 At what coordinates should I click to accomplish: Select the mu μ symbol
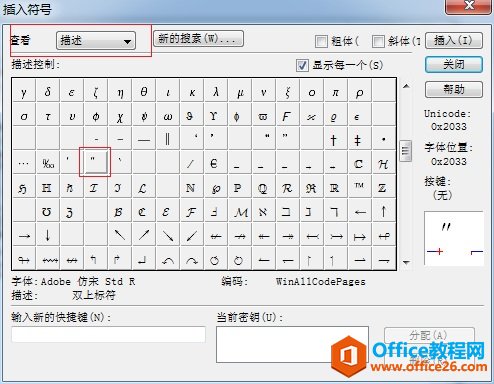[x=240, y=91]
